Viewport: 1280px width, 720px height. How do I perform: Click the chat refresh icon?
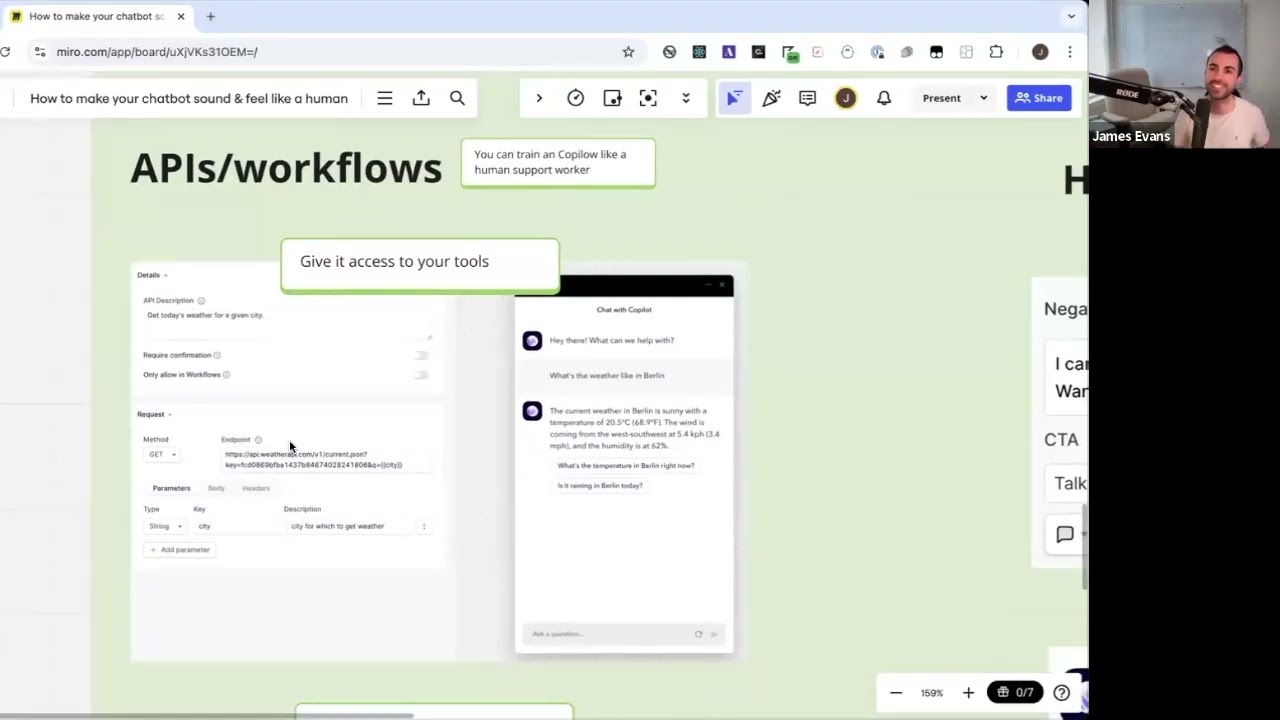click(x=698, y=634)
